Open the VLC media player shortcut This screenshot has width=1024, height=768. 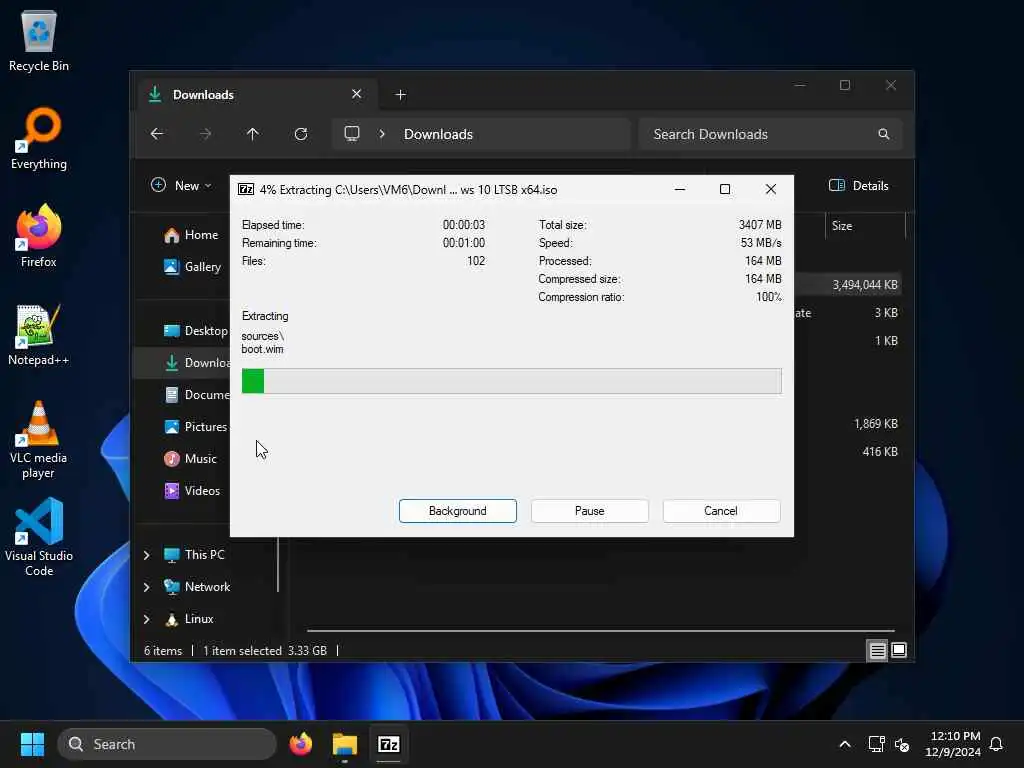(39, 440)
